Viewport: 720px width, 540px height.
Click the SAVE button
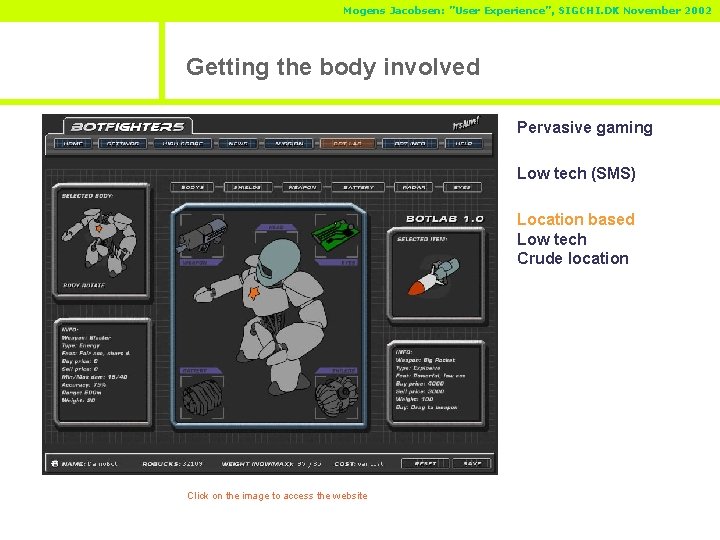(x=472, y=464)
